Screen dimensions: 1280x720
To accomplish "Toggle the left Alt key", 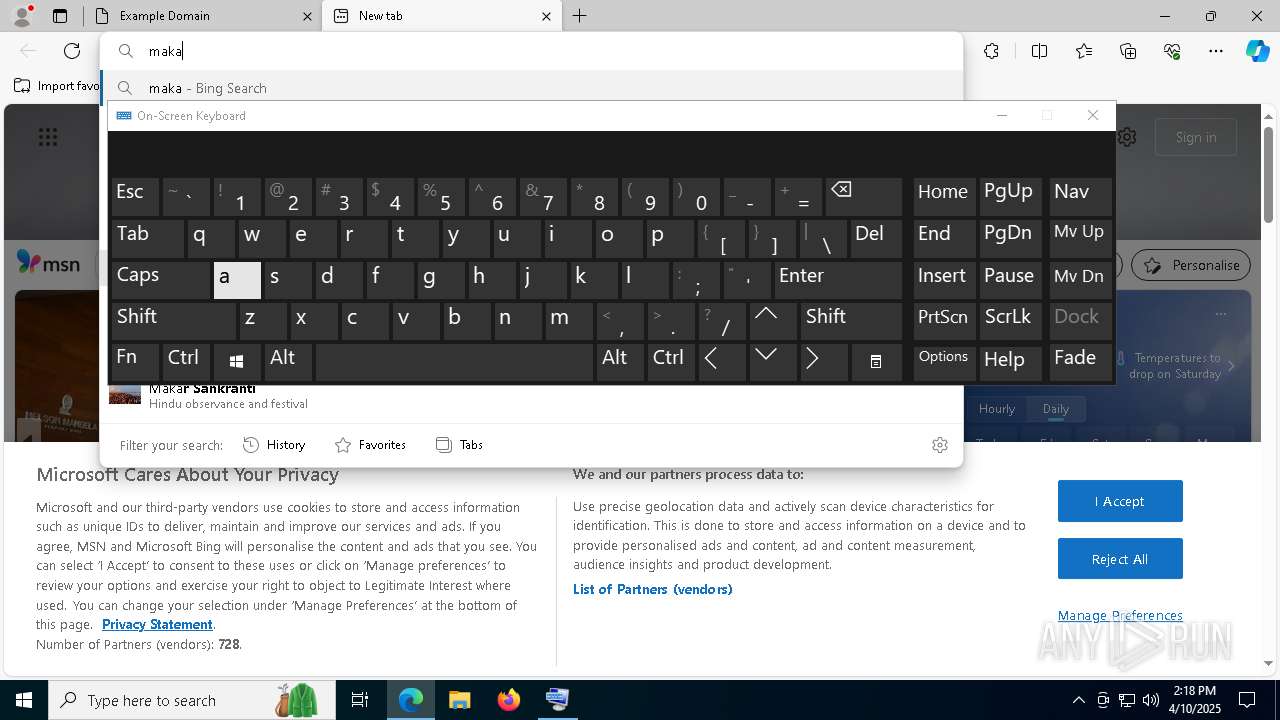I will (x=287, y=361).
